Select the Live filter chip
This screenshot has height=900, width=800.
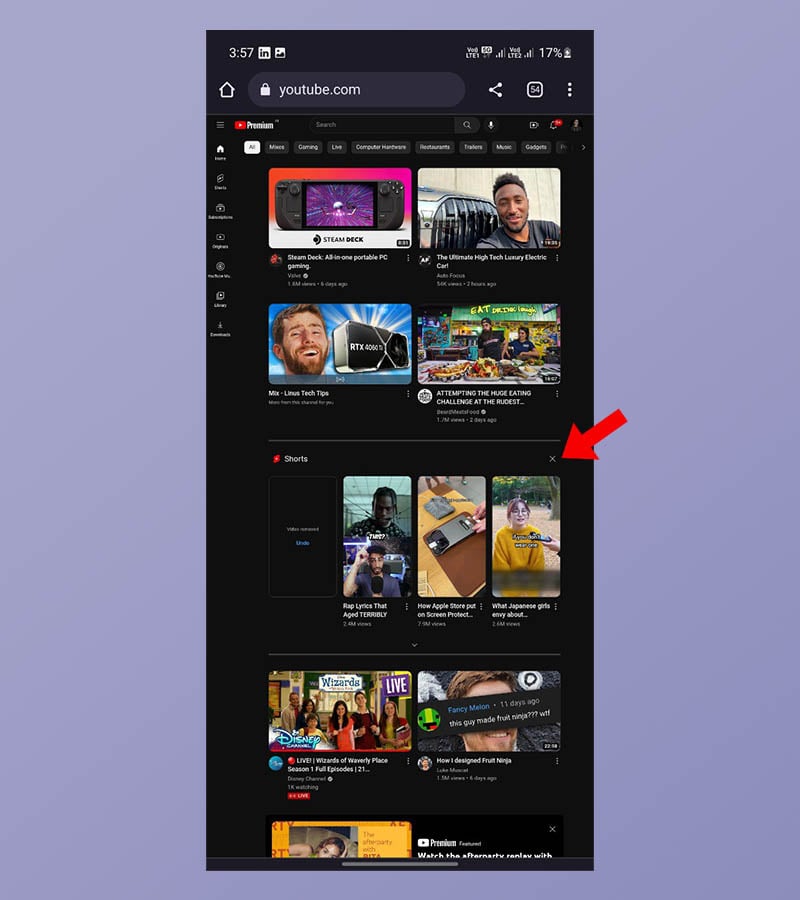point(337,147)
